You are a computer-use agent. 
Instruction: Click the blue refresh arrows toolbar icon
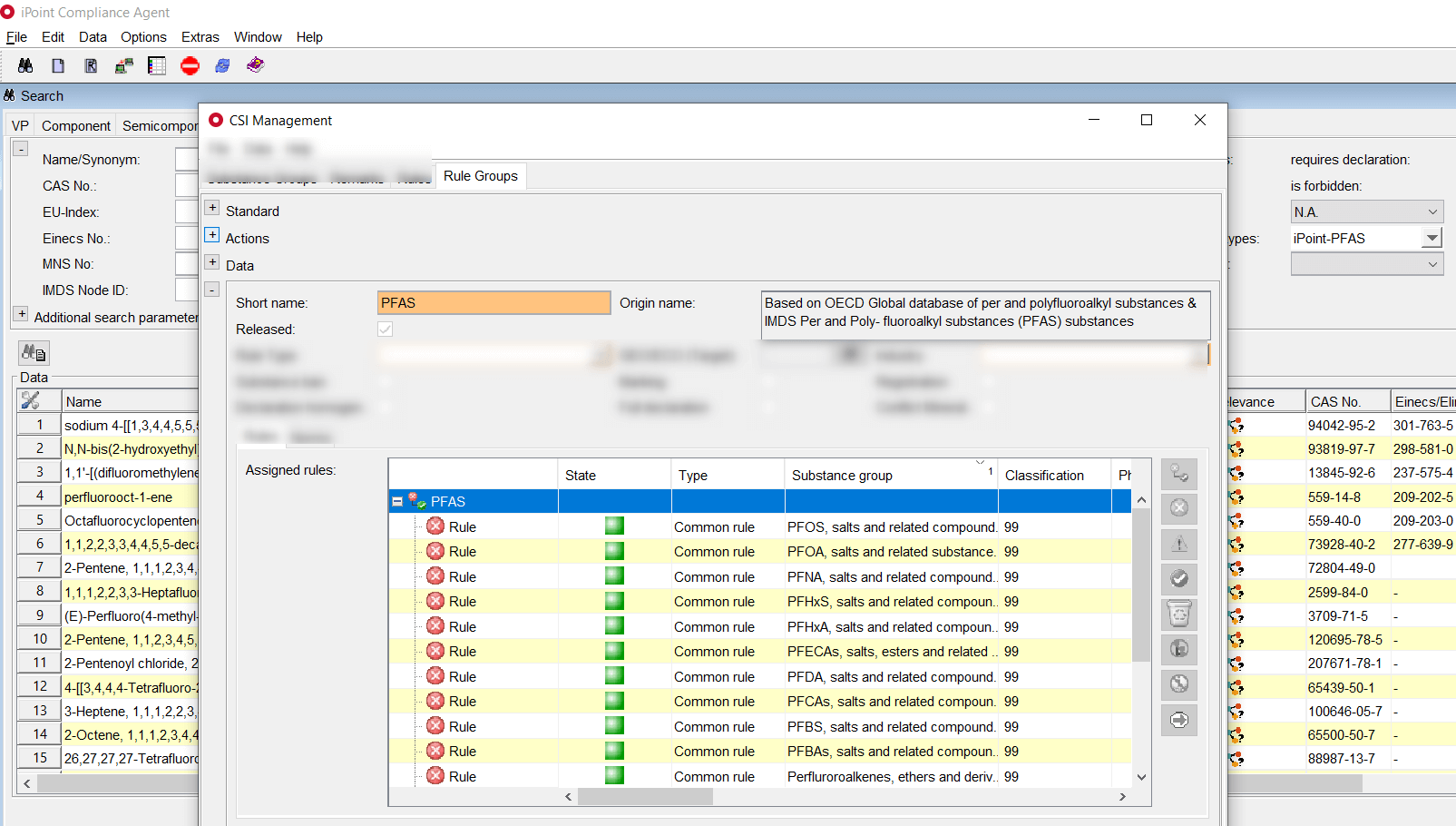(222, 65)
